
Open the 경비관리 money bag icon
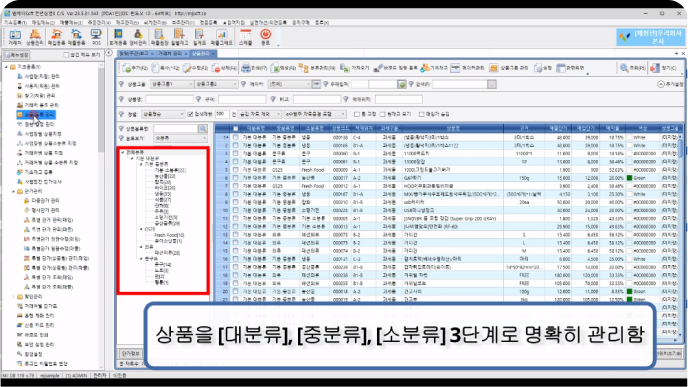(138, 37)
